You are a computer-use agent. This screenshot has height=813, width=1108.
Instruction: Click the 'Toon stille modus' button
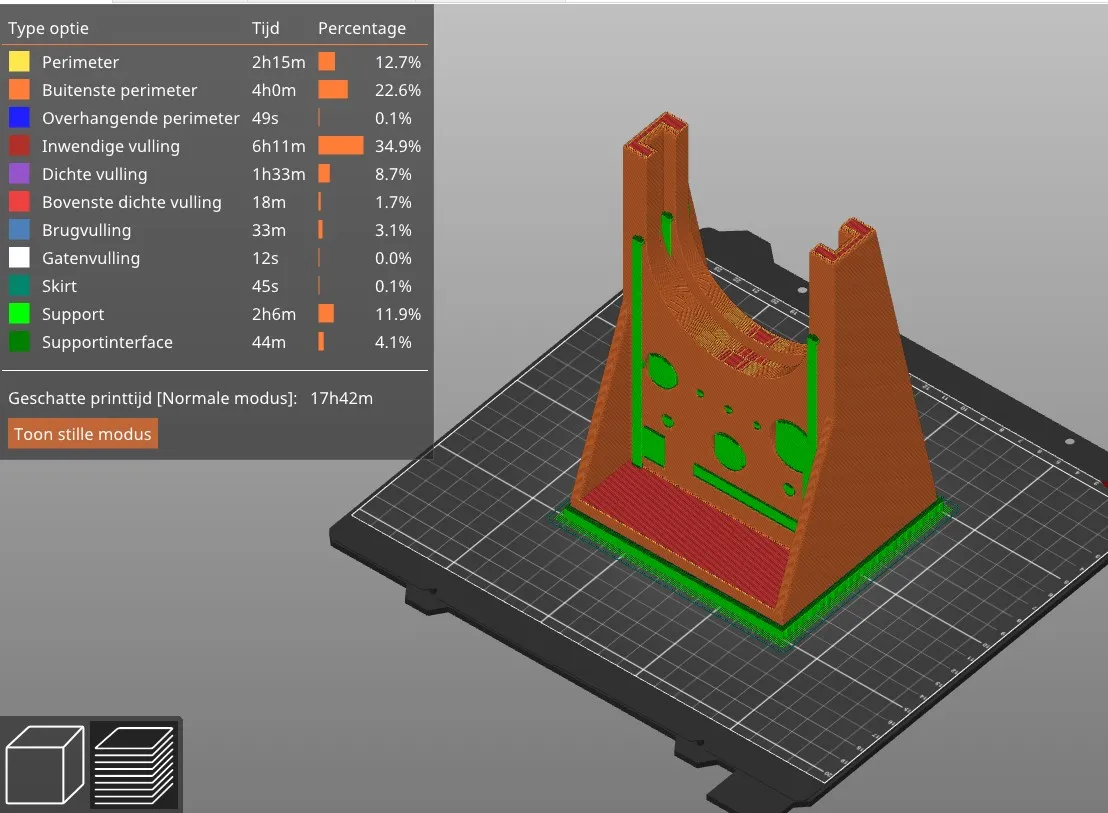point(83,434)
